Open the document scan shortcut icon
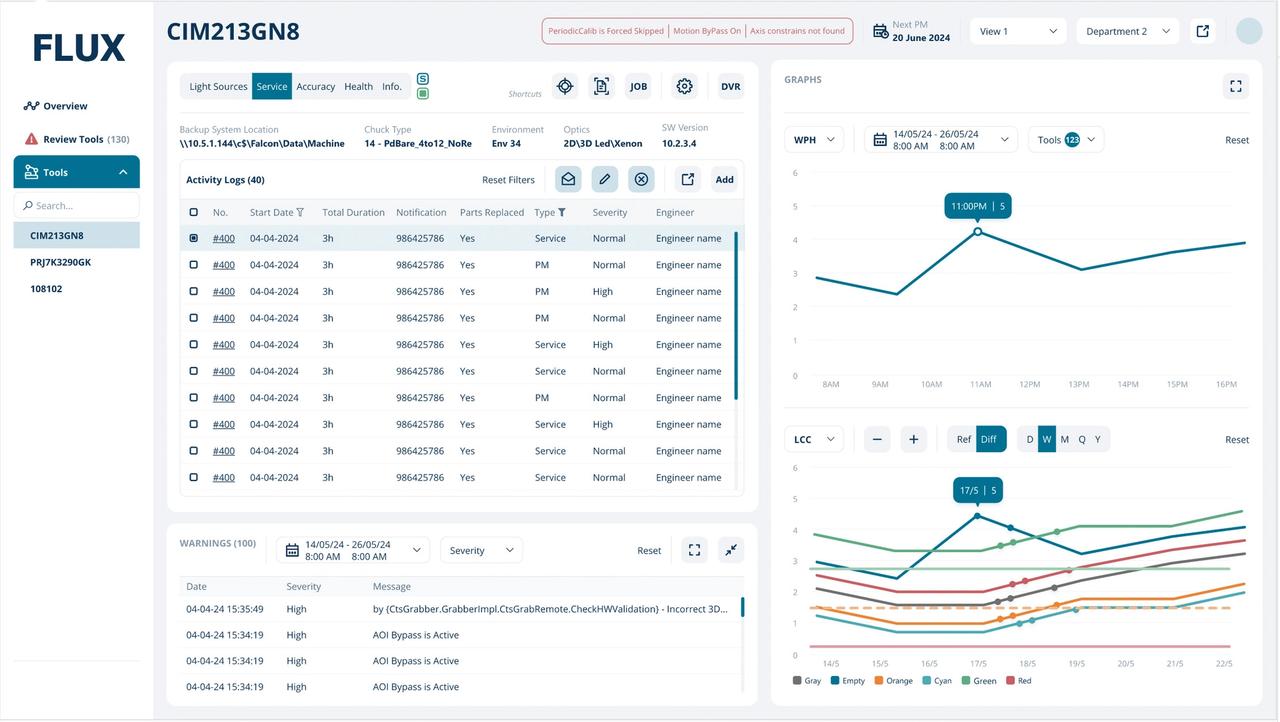Viewport: 1280px width, 722px height. coord(601,86)
